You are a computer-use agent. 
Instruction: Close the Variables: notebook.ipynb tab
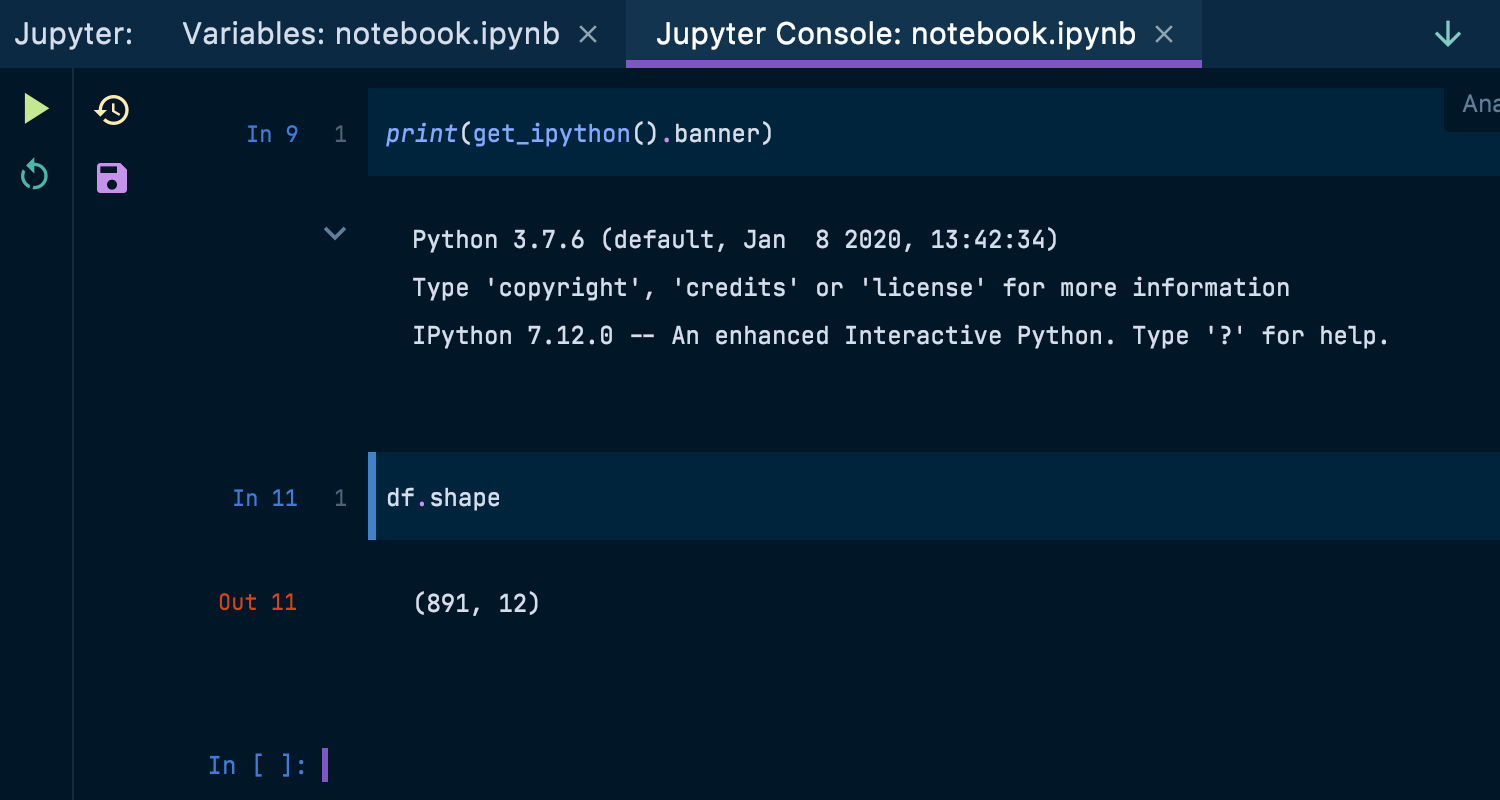point(589,35)
